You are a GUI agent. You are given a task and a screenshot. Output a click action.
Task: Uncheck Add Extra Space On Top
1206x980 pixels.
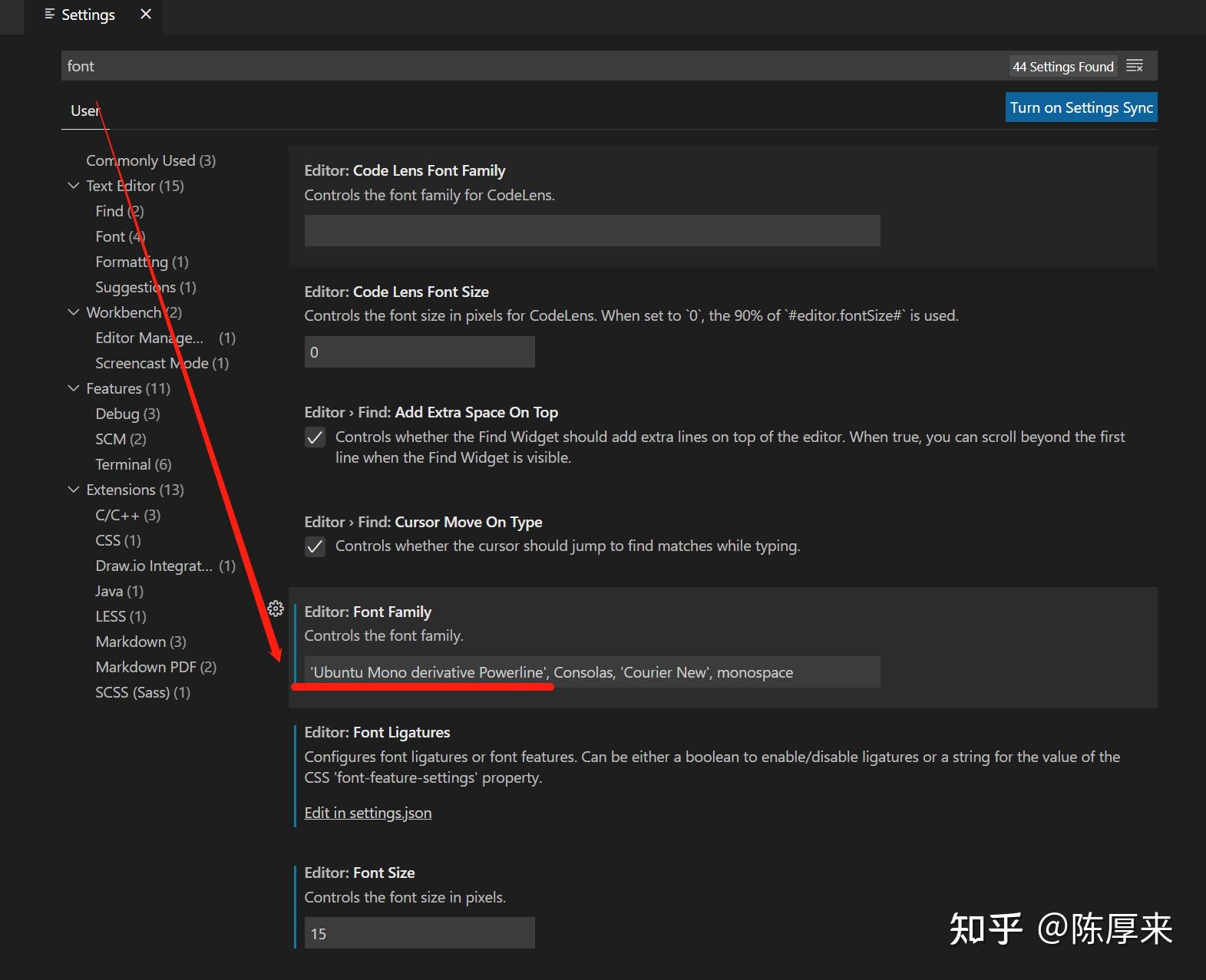coord(315,437)
